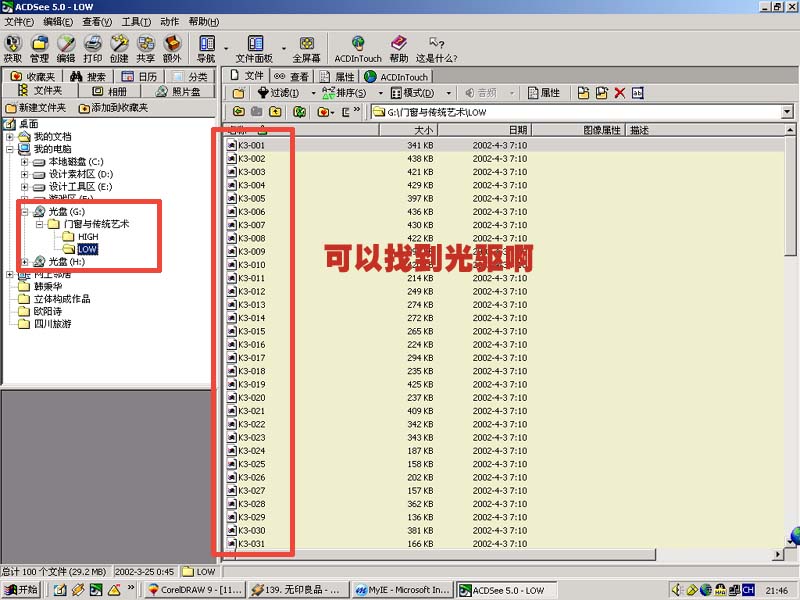The image size is (800, 600).
Task: Collapse the 我的电脑 tree node
Action: pos(10,149)
